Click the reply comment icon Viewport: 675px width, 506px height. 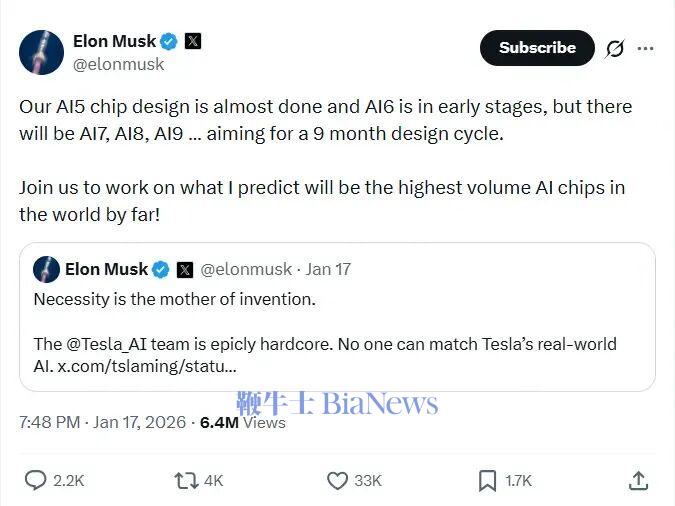click(36, 481)
